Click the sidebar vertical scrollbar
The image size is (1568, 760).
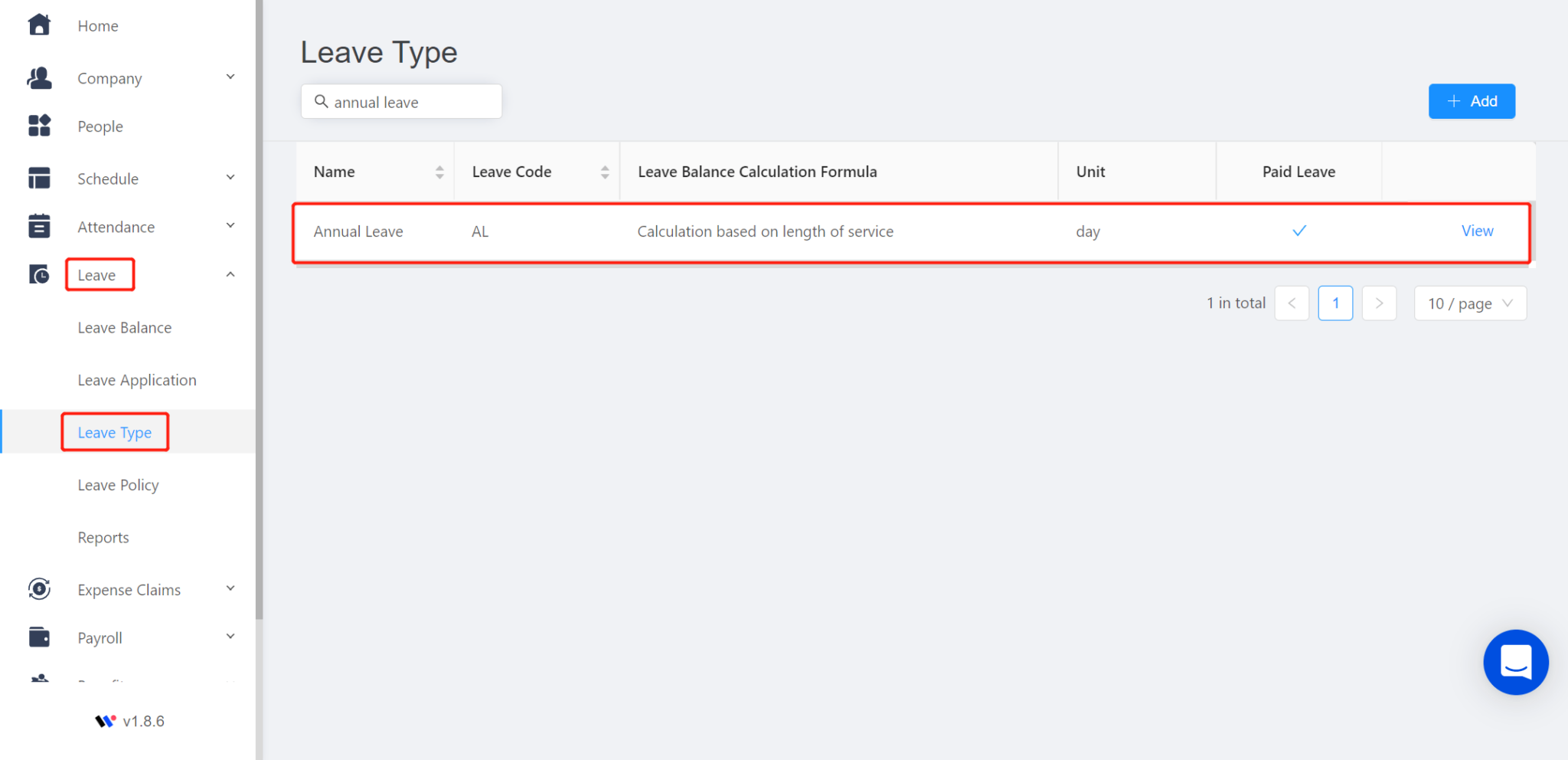point(260,306)
